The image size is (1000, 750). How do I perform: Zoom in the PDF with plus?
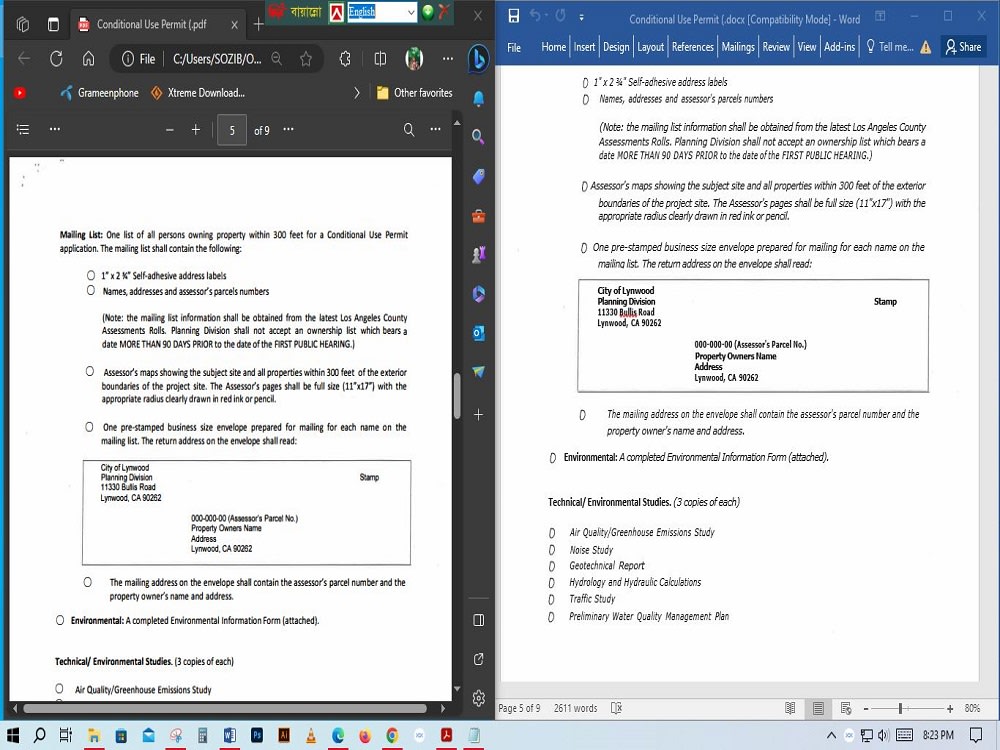(196, 129)
